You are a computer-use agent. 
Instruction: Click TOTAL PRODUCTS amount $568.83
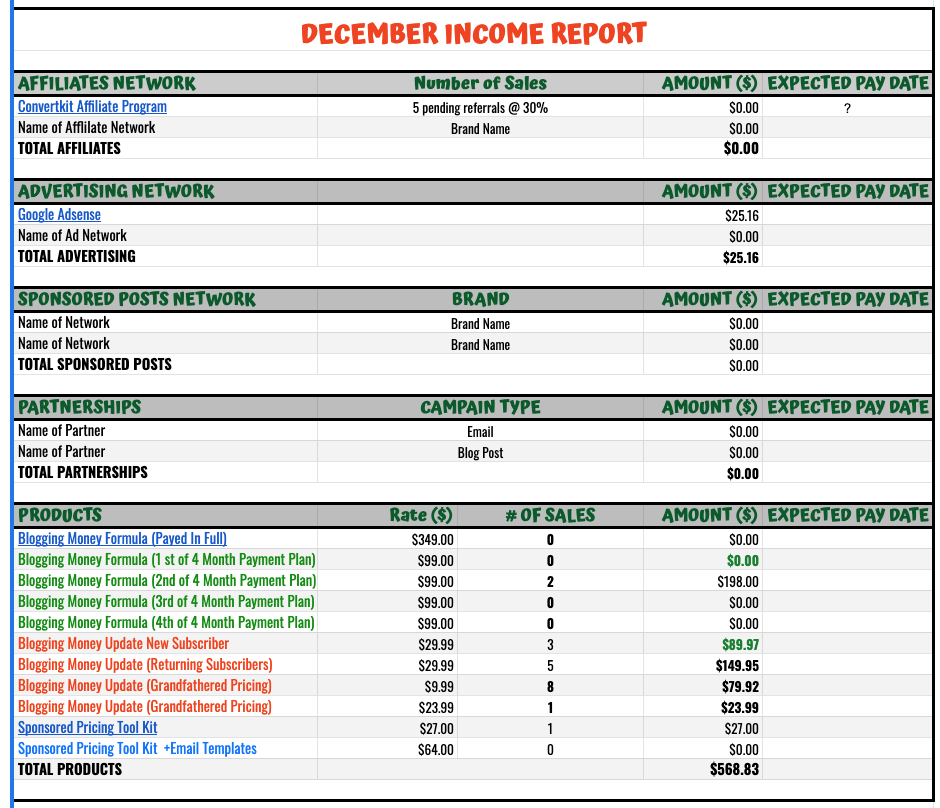[x=734, y=769]
